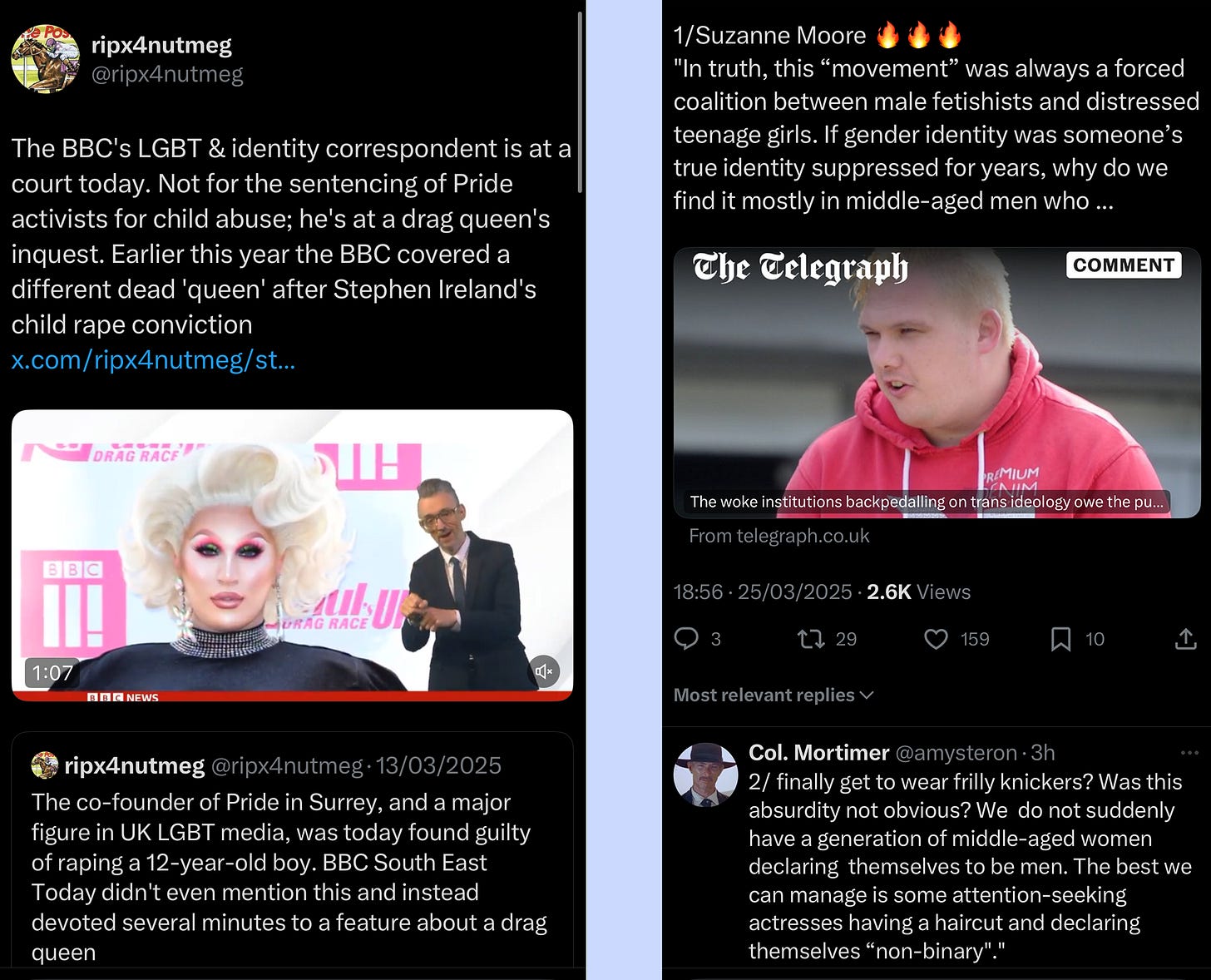
Task: Click the share upload icon
Action: coord(1185,638)
